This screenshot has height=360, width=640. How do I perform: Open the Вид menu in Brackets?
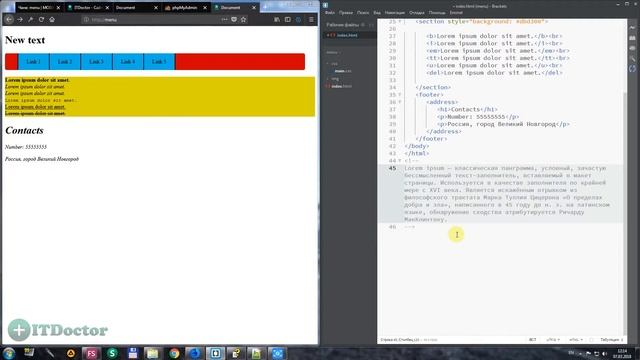(377, 13)
